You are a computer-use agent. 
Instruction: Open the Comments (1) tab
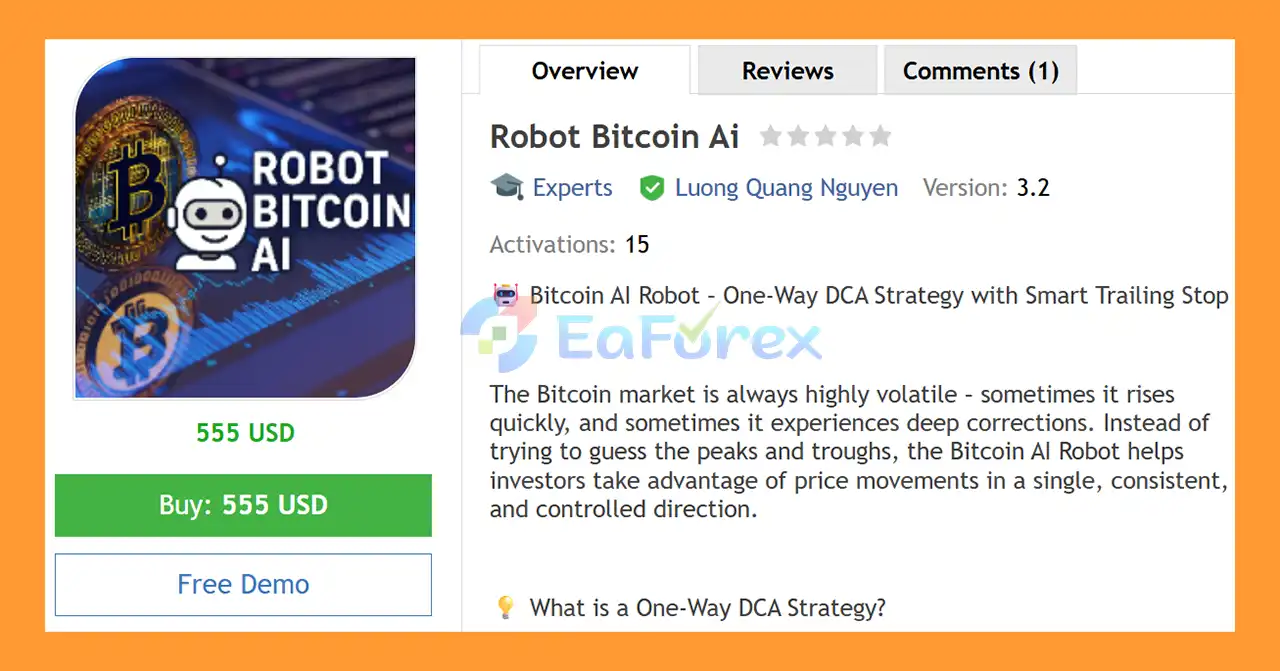coord(980,70)
